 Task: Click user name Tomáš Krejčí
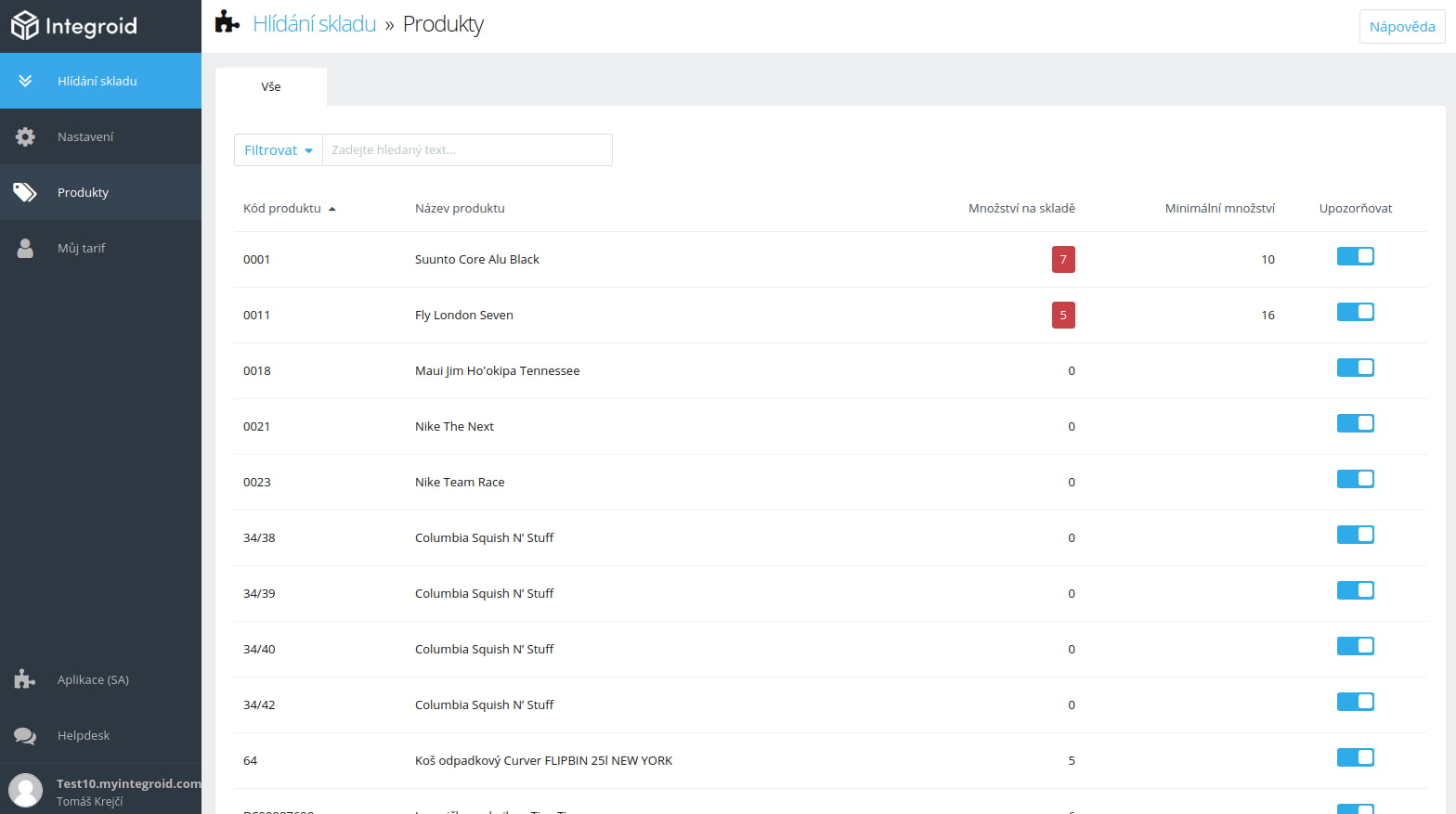(x=89, y=801)
